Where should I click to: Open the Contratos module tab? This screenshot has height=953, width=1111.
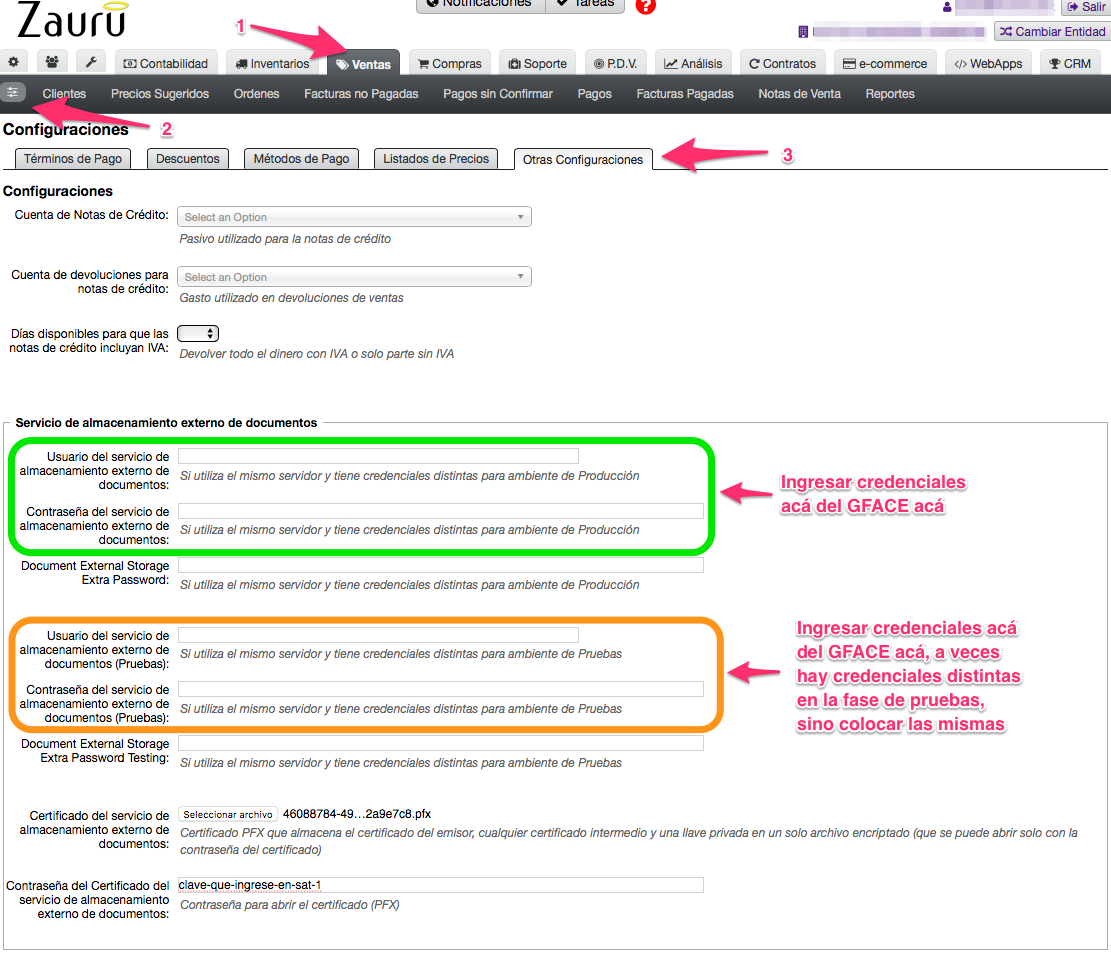(782, 63)
